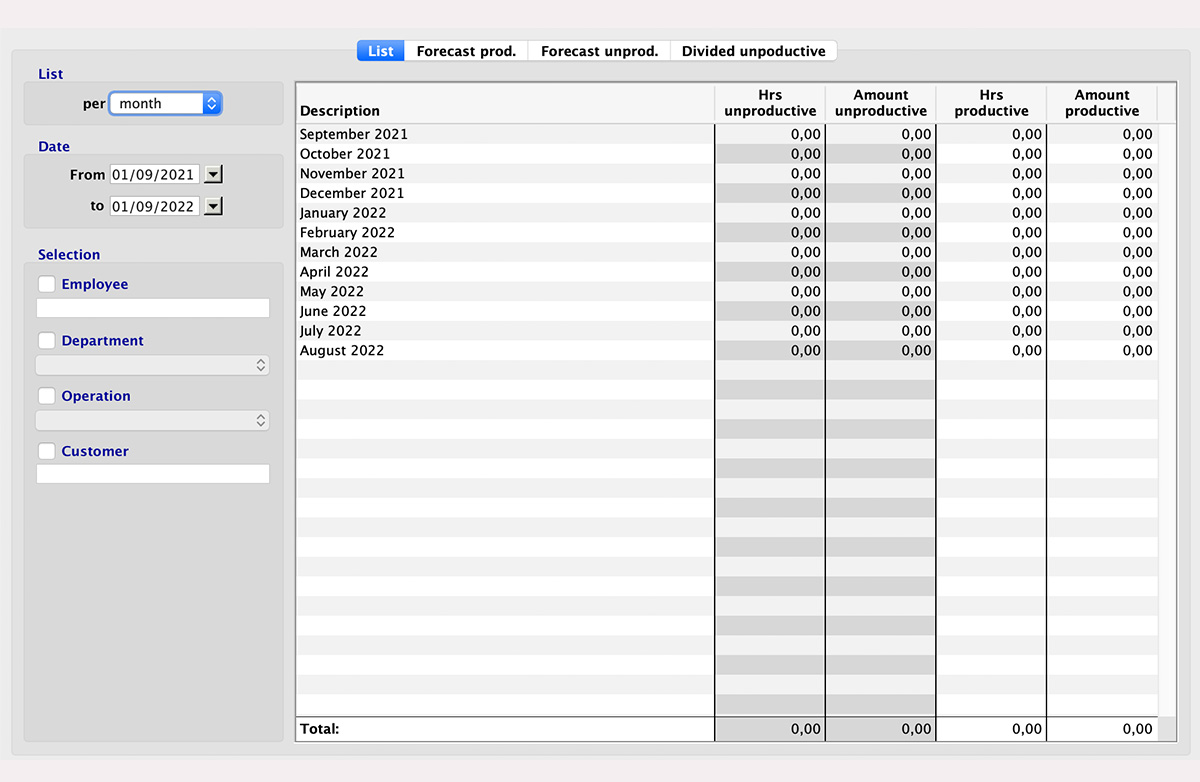
Task: Check the Customer filter checkbox
Action: 46,451
